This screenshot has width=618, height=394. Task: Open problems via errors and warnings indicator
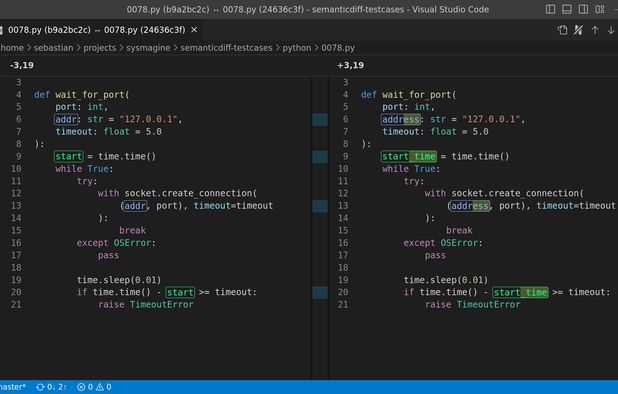[94, 387]
